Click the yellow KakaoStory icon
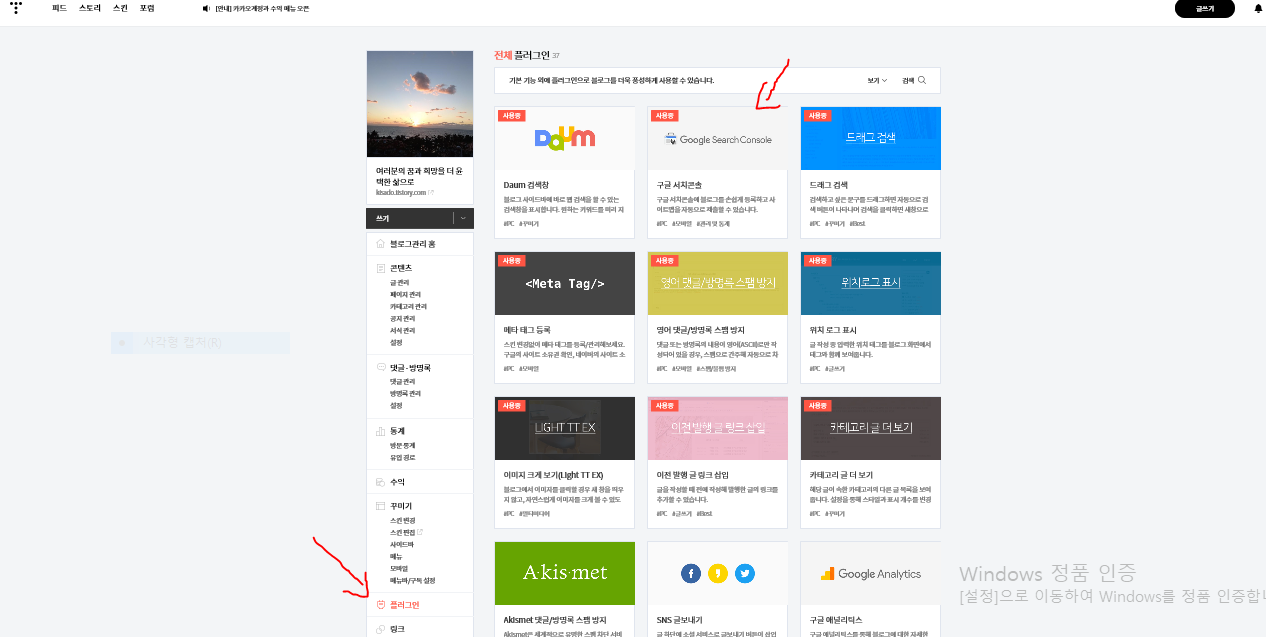The height and width of the screenshot is (637, 1266). 718,573
